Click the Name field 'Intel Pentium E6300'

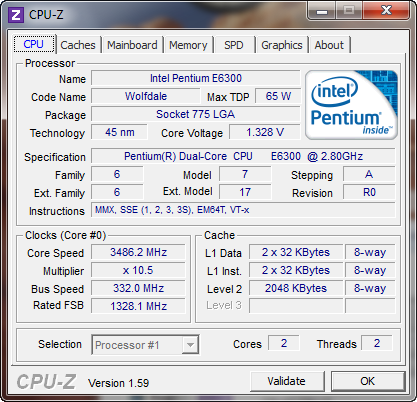[x=196, y=78]
